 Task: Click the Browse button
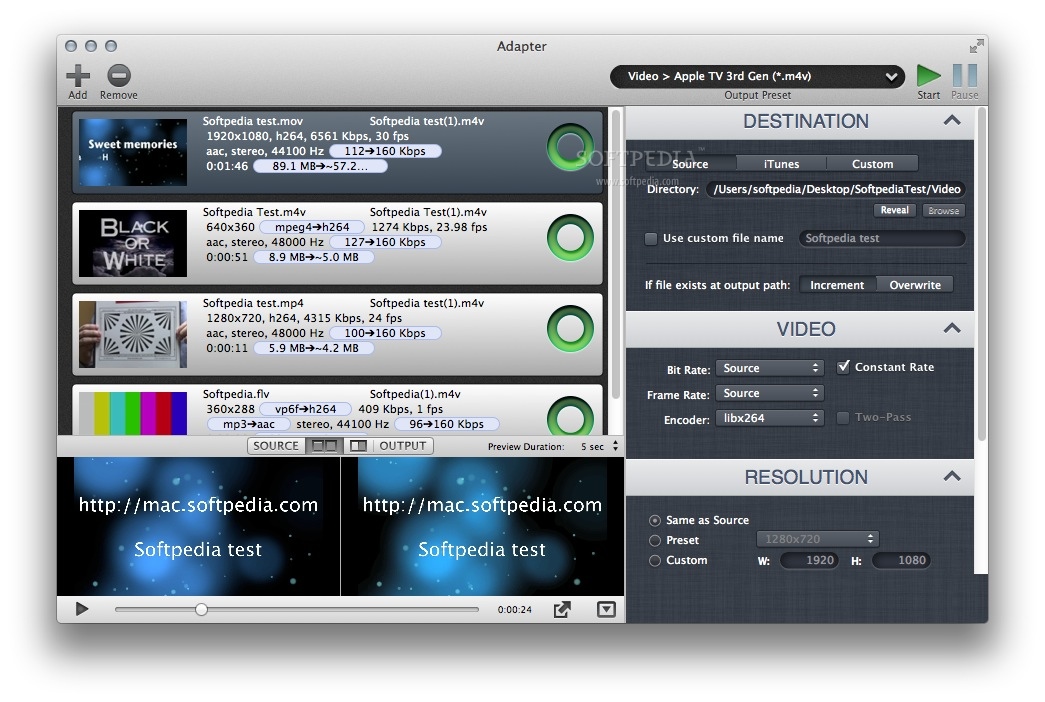tap(944, 210)
